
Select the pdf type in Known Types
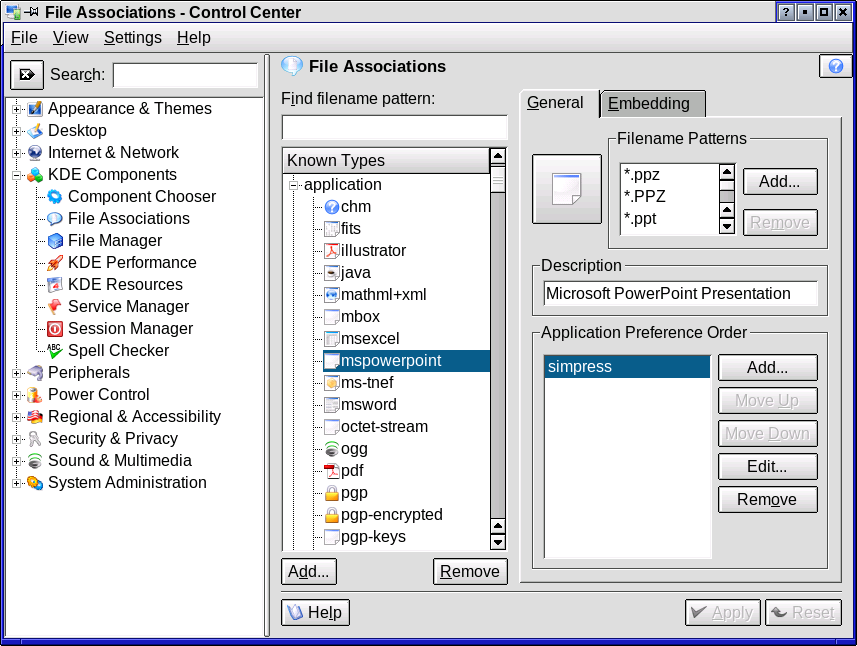coord(352,471)
